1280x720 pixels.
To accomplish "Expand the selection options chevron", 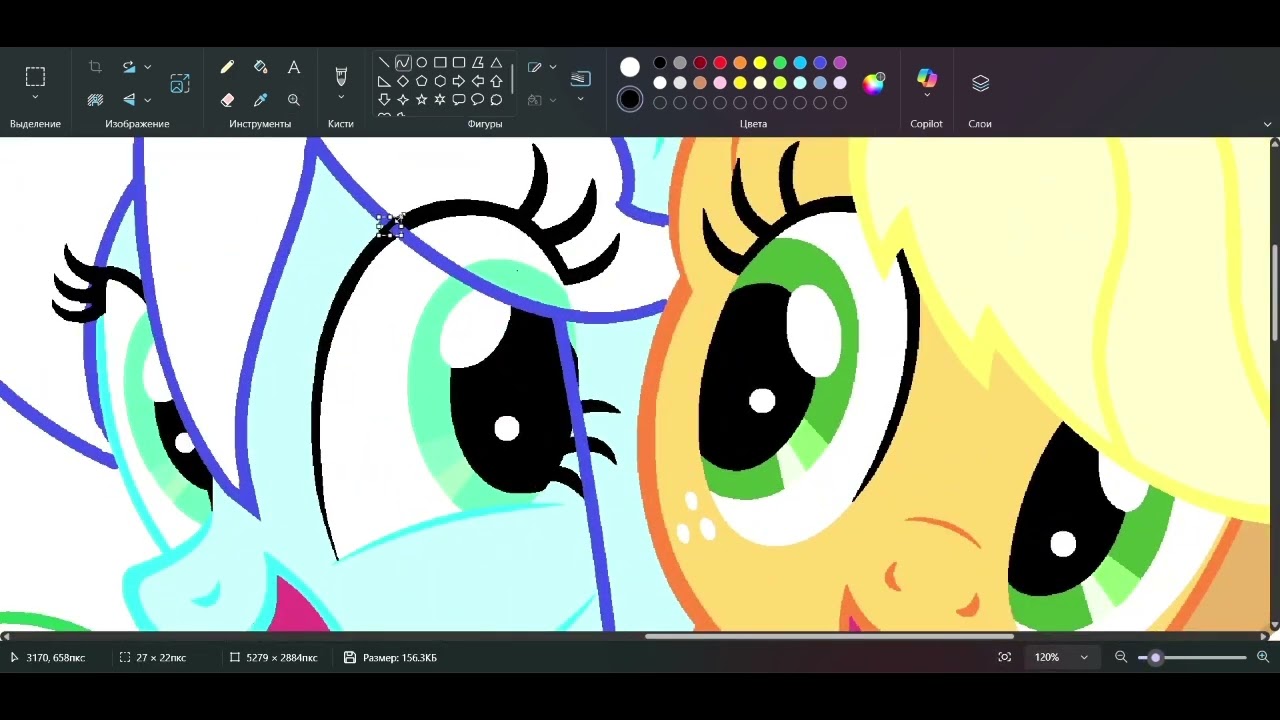I will (35, 97).
